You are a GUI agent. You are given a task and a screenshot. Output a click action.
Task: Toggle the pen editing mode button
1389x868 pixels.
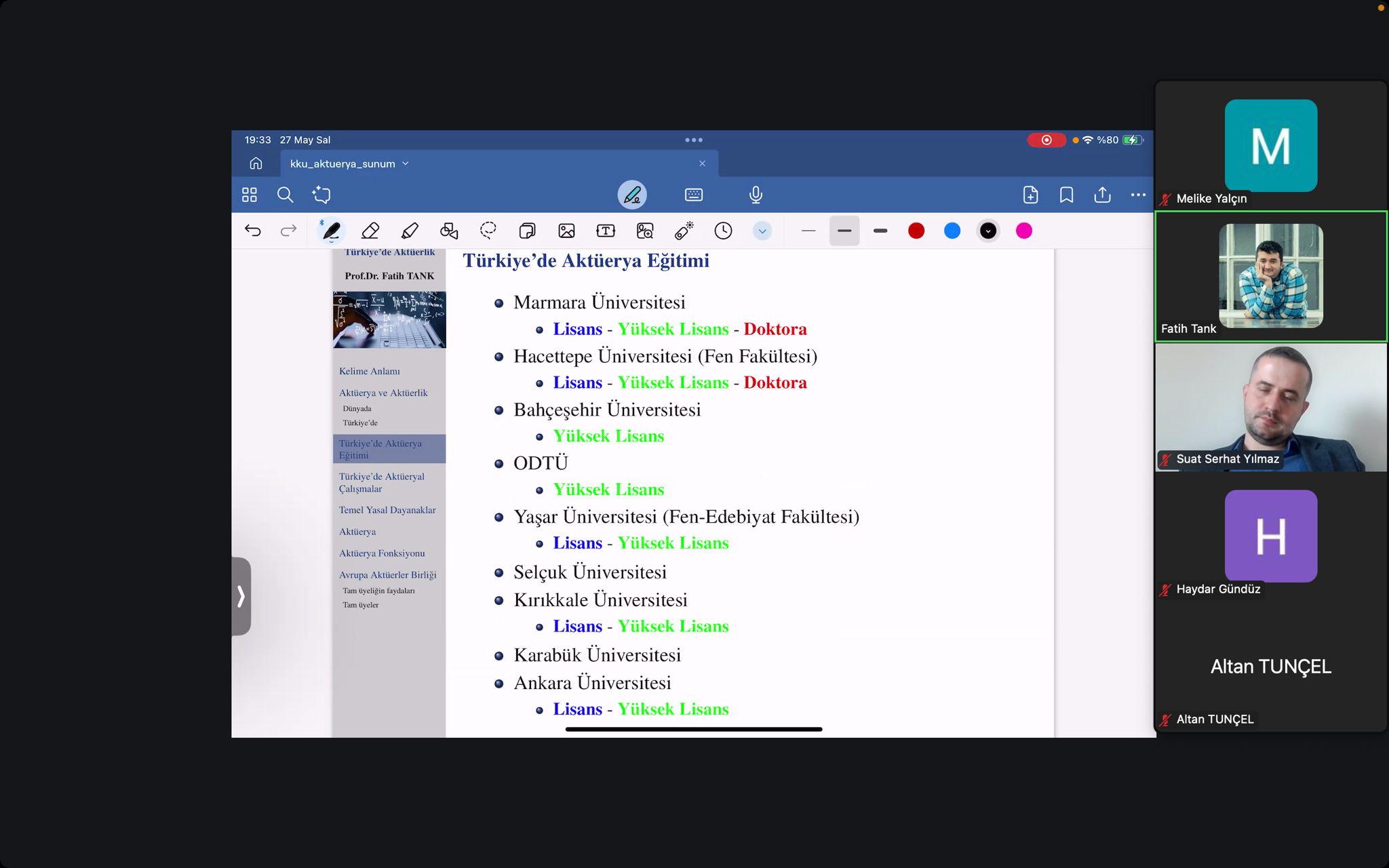632,195
